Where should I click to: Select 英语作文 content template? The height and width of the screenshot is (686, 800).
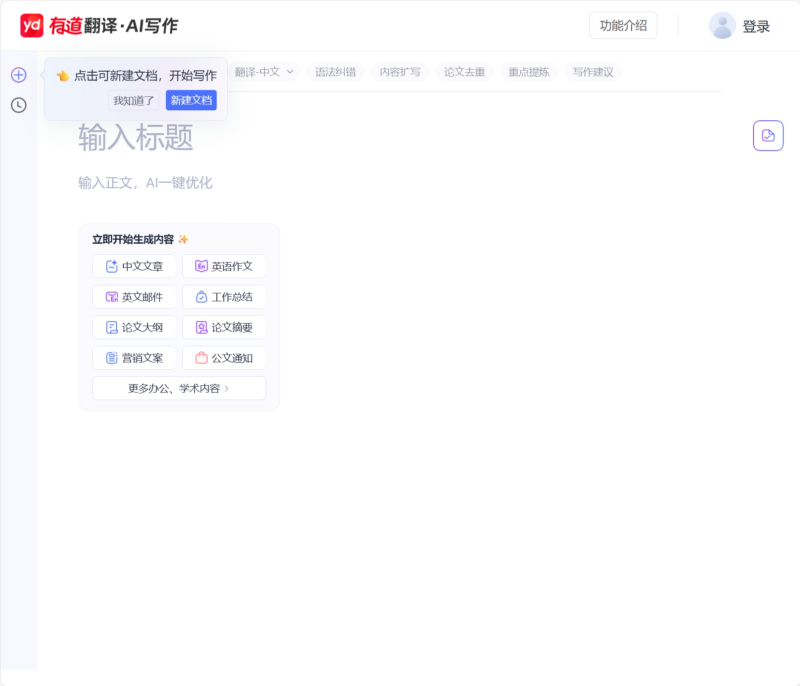click(x=224, y=266)
